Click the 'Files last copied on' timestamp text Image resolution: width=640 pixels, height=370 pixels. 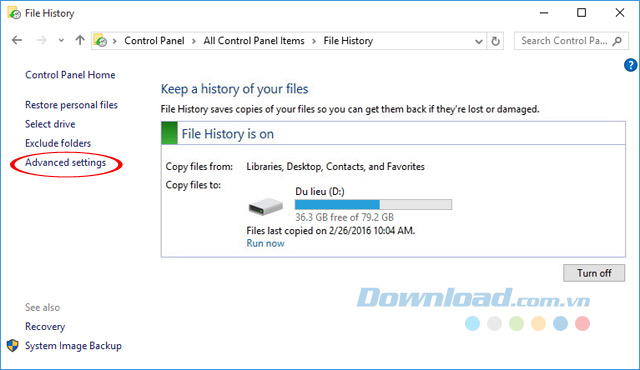pos(331,231)
